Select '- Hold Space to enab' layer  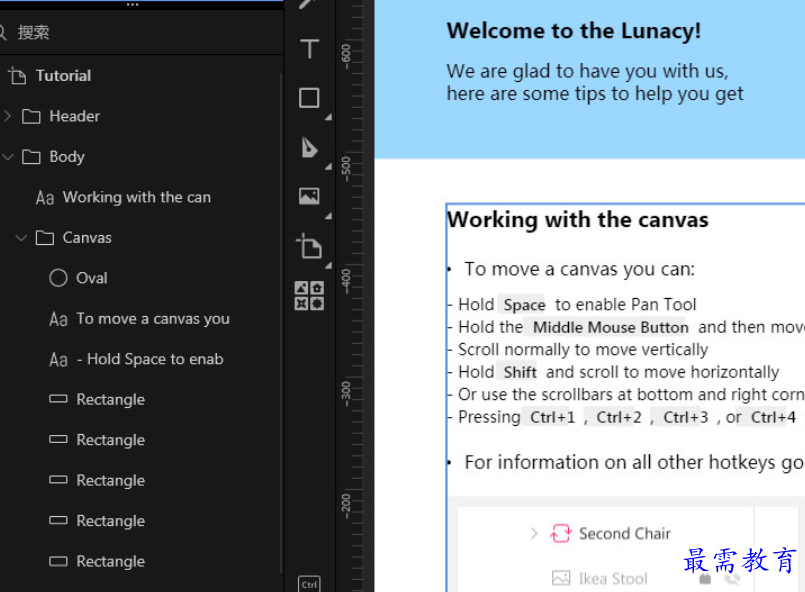[141, 359]
